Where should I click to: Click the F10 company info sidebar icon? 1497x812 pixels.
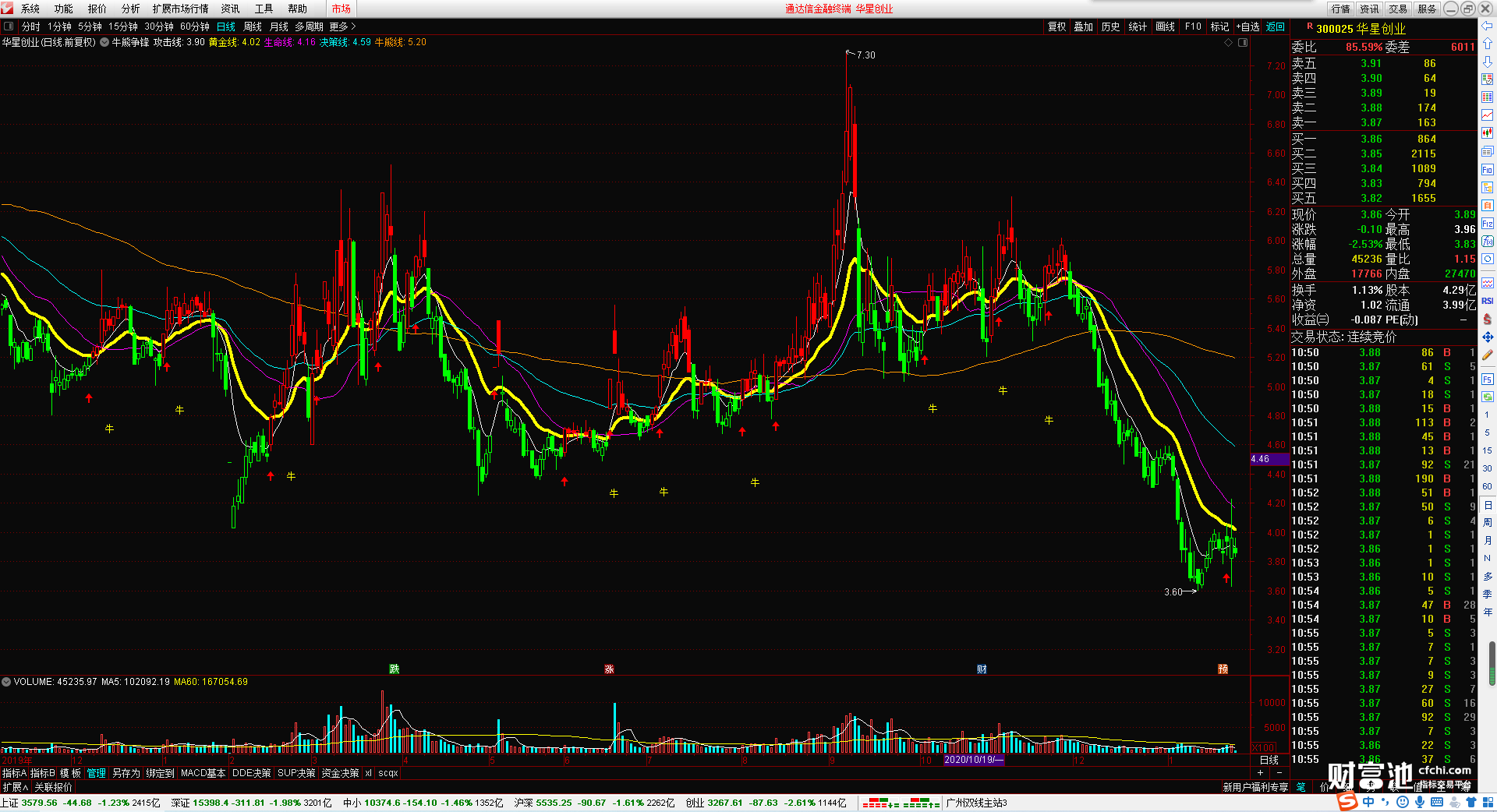click(x=1488, y=170)
